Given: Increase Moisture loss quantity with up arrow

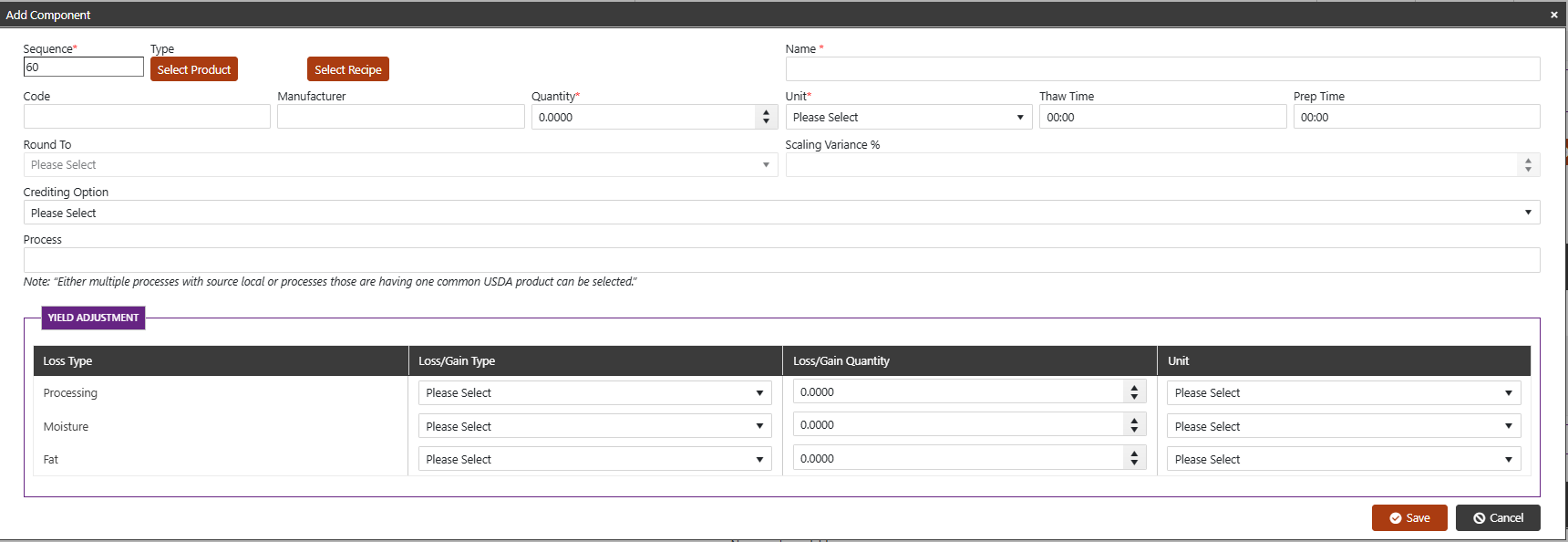Looking at the screenshot, I should [x=1134, y=420].
